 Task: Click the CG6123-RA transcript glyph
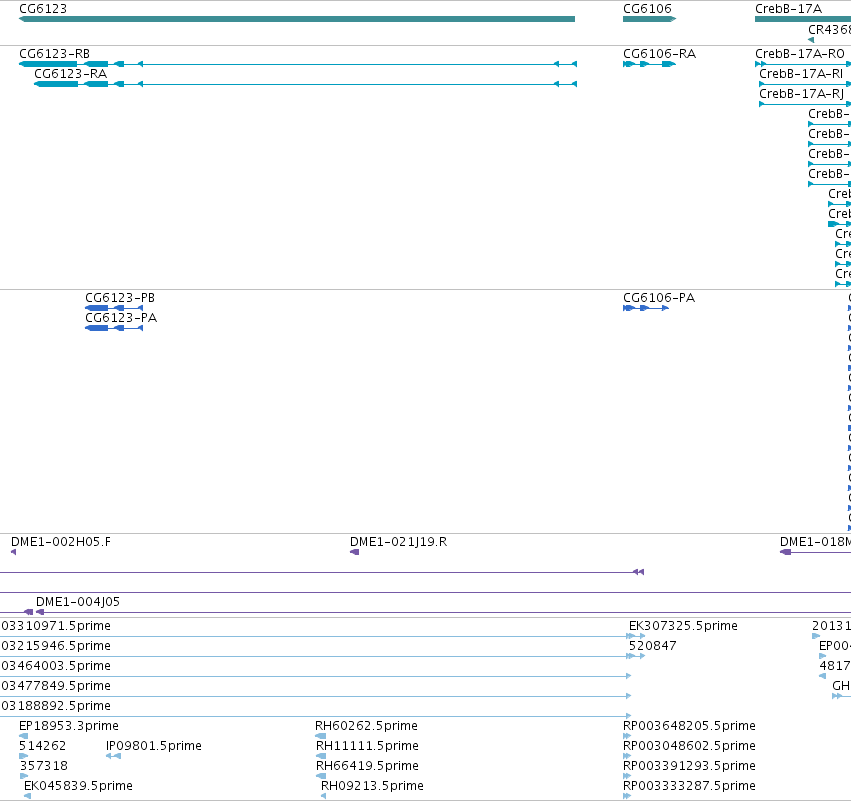[306, 84]
